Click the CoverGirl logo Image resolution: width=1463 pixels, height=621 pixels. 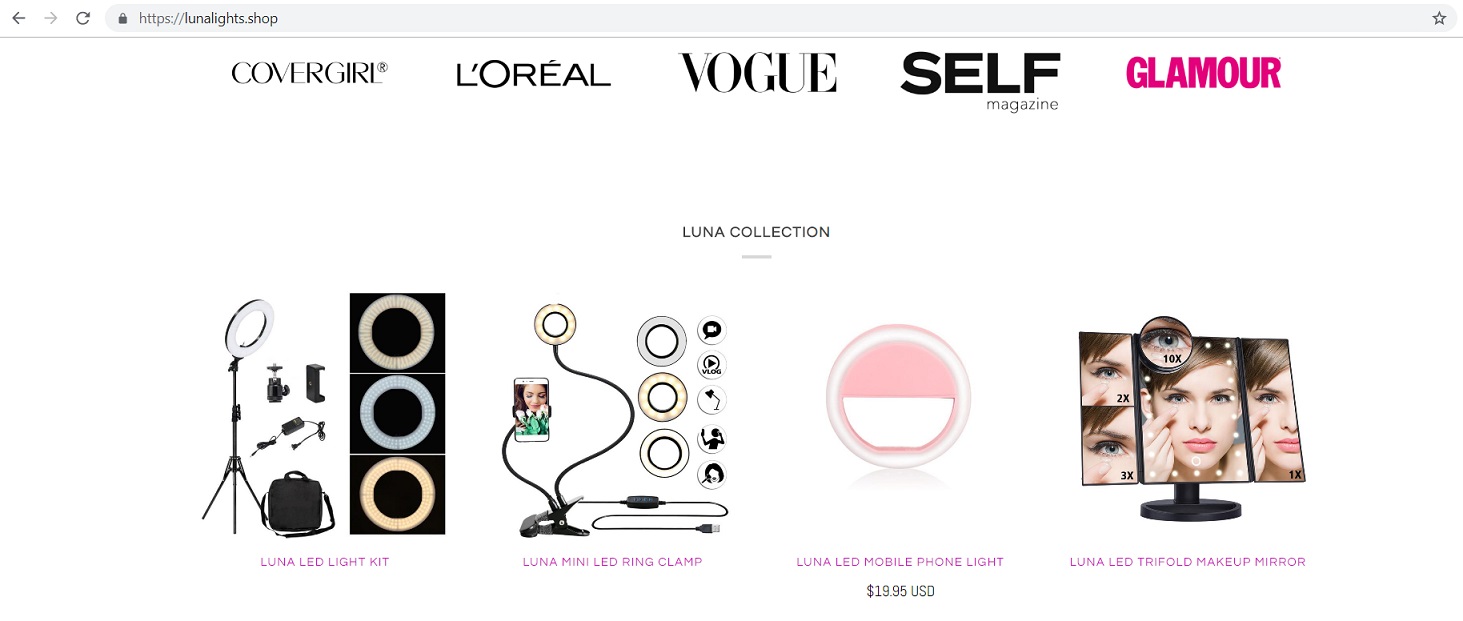click(309, 72)
